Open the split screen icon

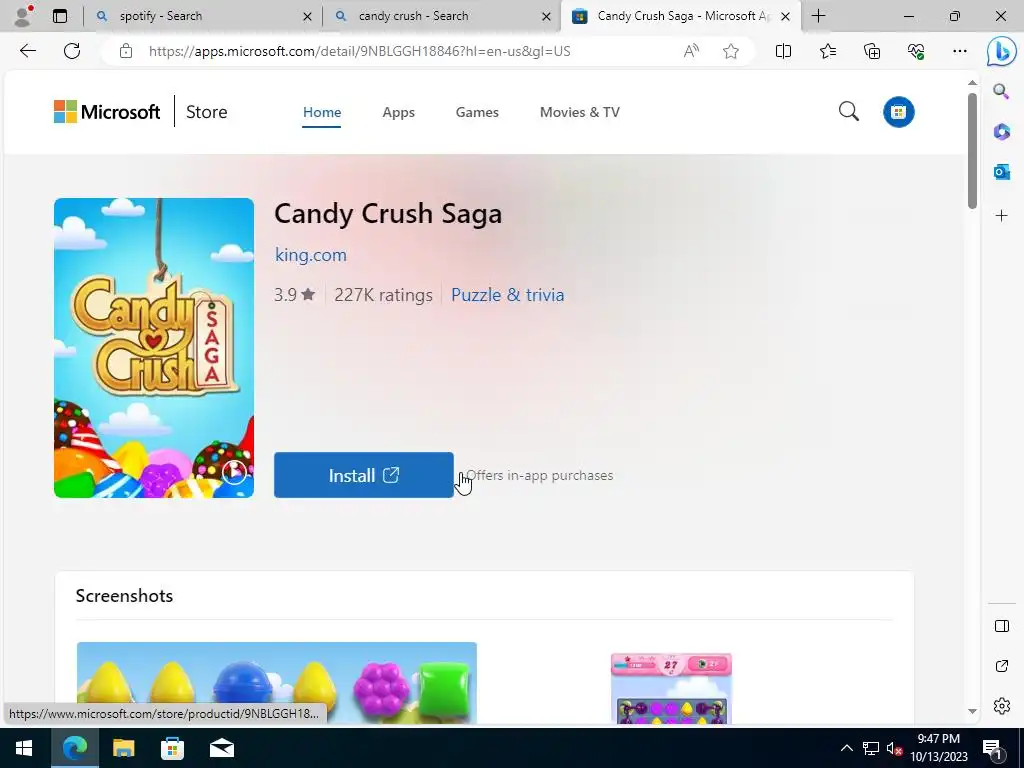click(x=783, y=51)
